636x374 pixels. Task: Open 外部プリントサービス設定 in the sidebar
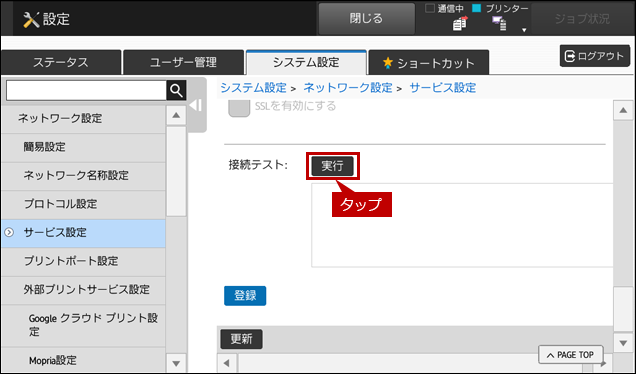coord(83,290)
